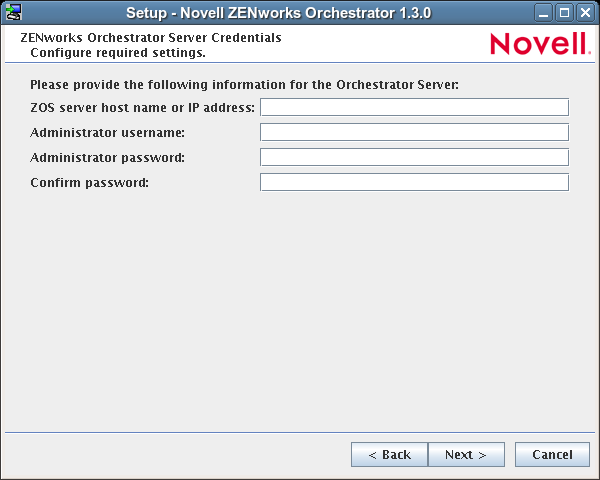600x480 pixels.
Task: Focus the Confirm password field
Action: [x=414, y=182]
